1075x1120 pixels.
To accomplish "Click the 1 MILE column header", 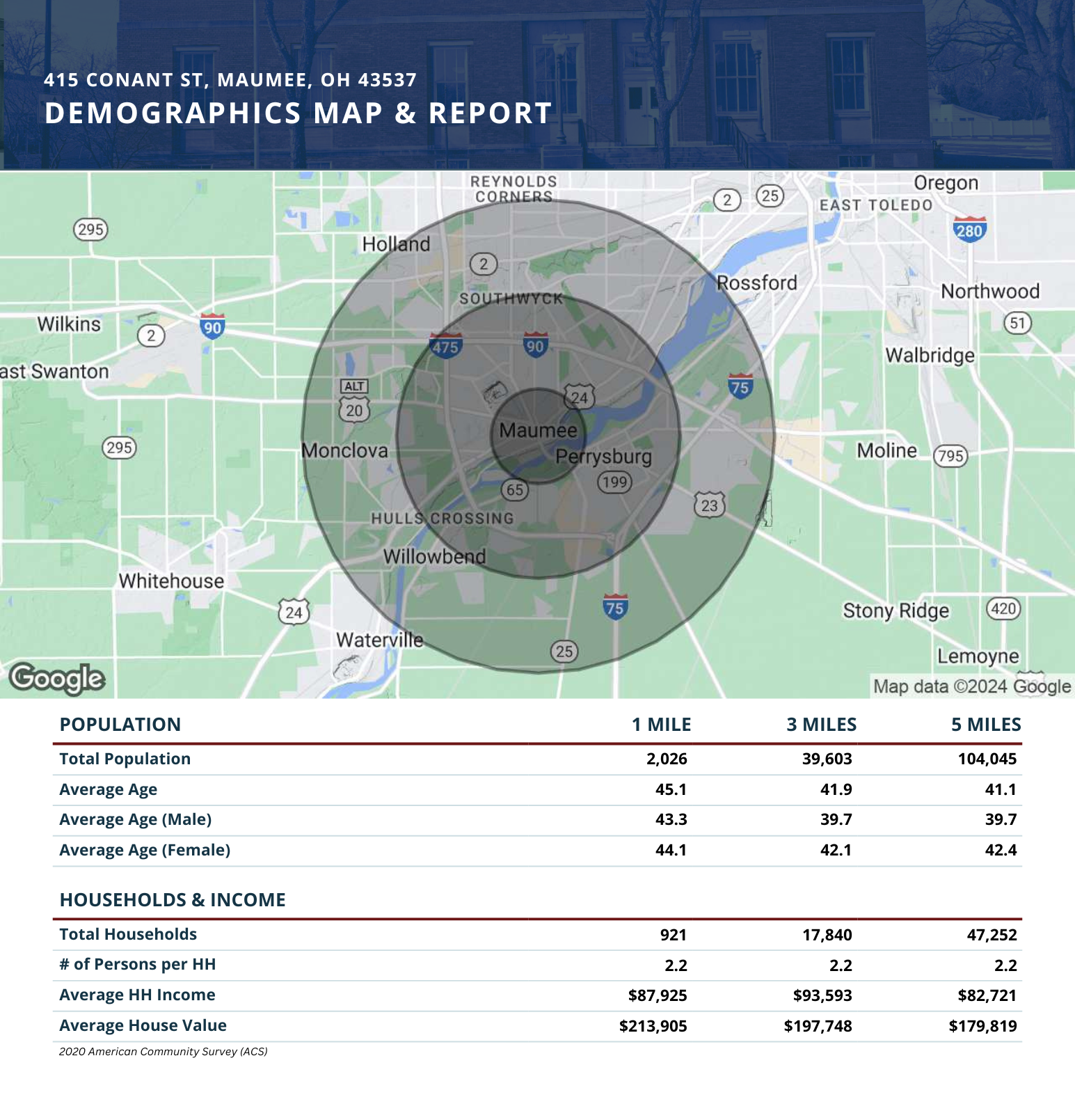I will click(x=662, y=725).
